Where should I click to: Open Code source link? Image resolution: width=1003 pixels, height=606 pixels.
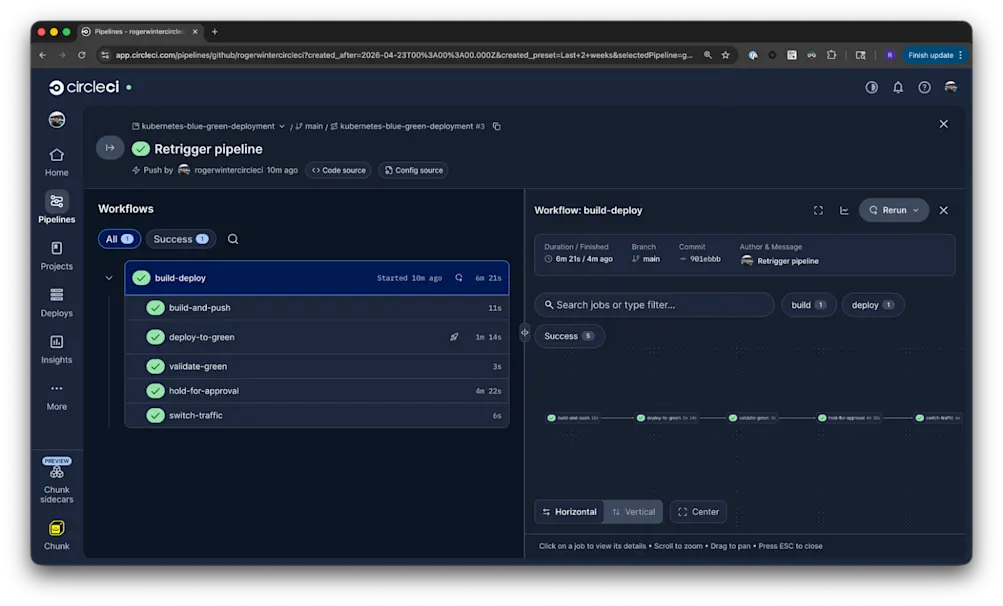pos(338,170)
